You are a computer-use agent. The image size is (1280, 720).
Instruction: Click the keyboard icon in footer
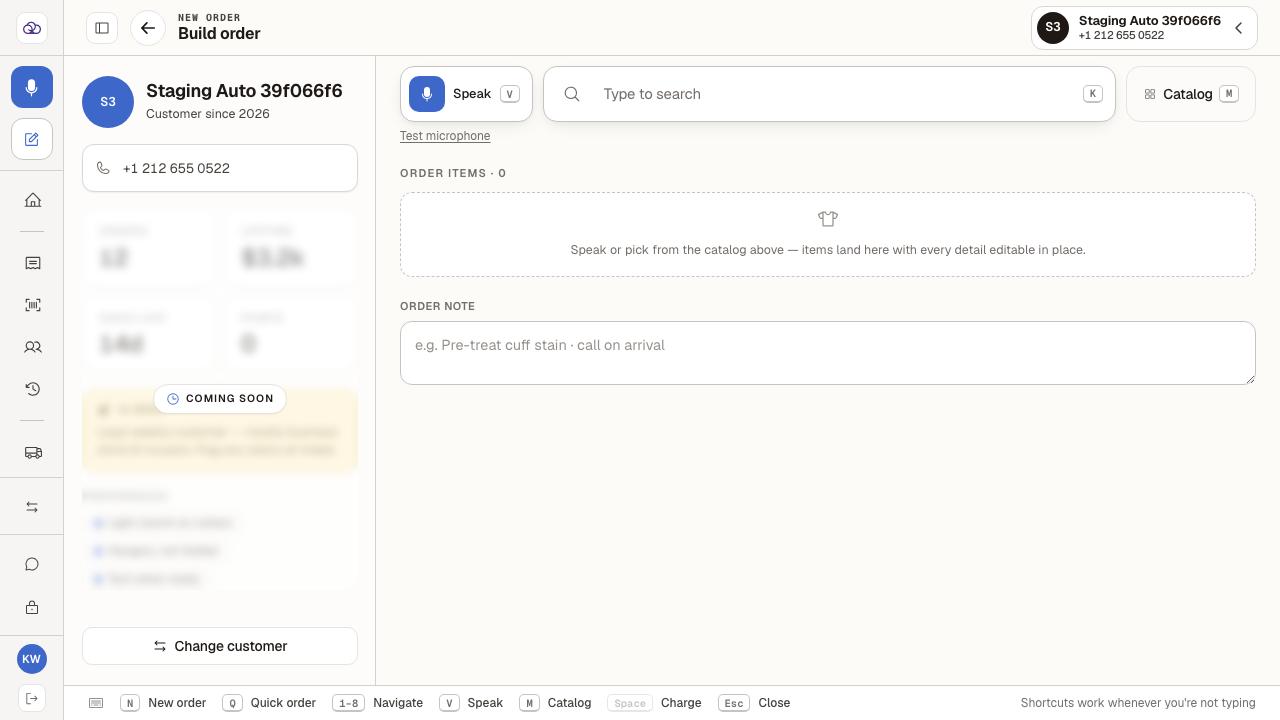(96, 703)
